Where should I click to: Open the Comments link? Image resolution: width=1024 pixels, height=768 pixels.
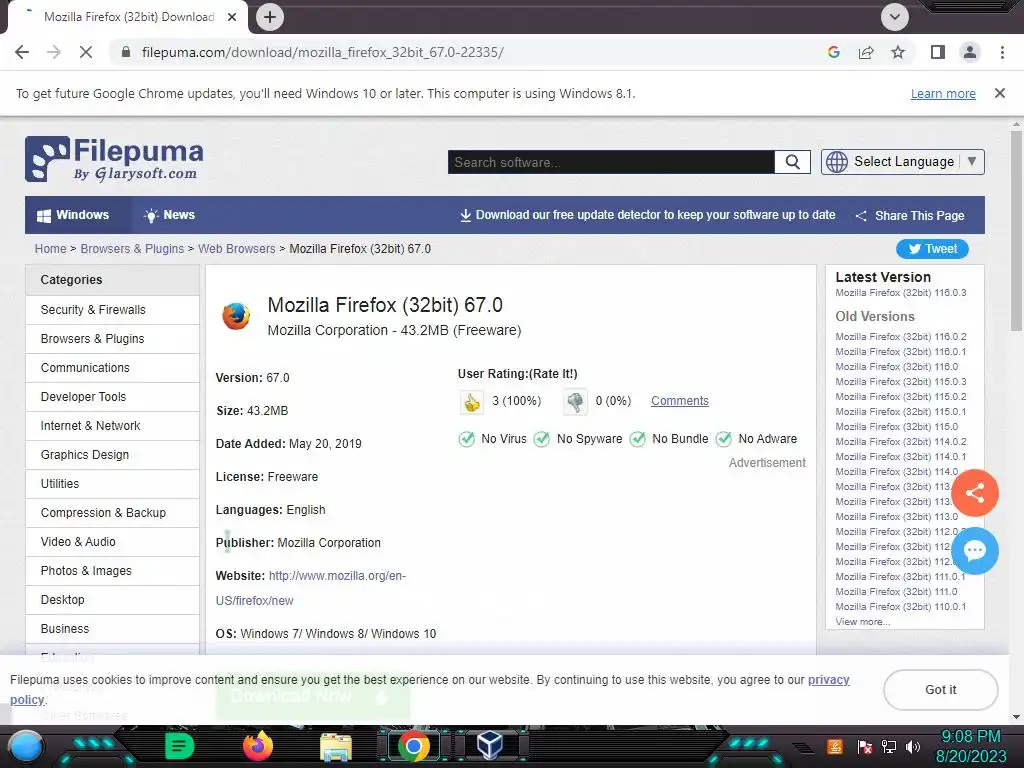point(679,401)
